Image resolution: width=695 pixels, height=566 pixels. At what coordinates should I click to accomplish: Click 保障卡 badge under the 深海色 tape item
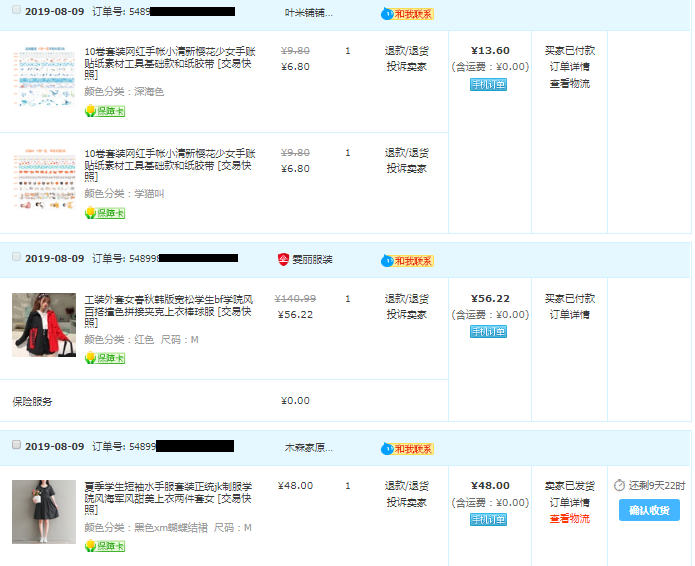(105, 110)
